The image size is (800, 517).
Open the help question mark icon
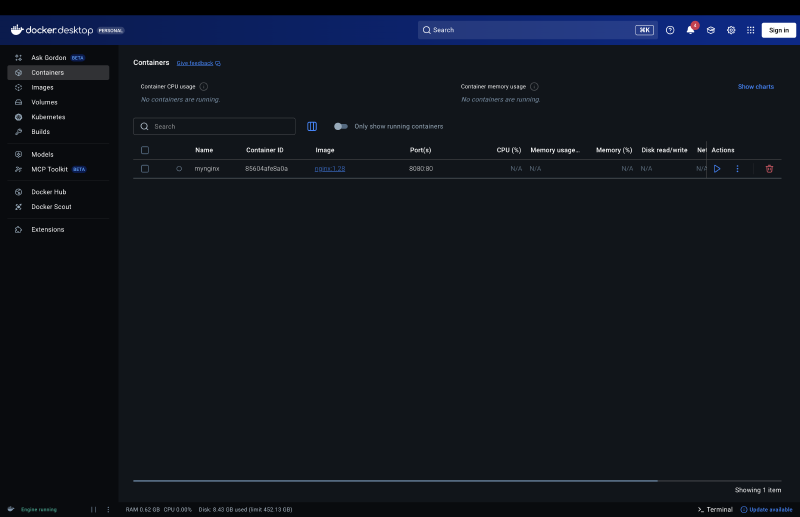(670, 30)
